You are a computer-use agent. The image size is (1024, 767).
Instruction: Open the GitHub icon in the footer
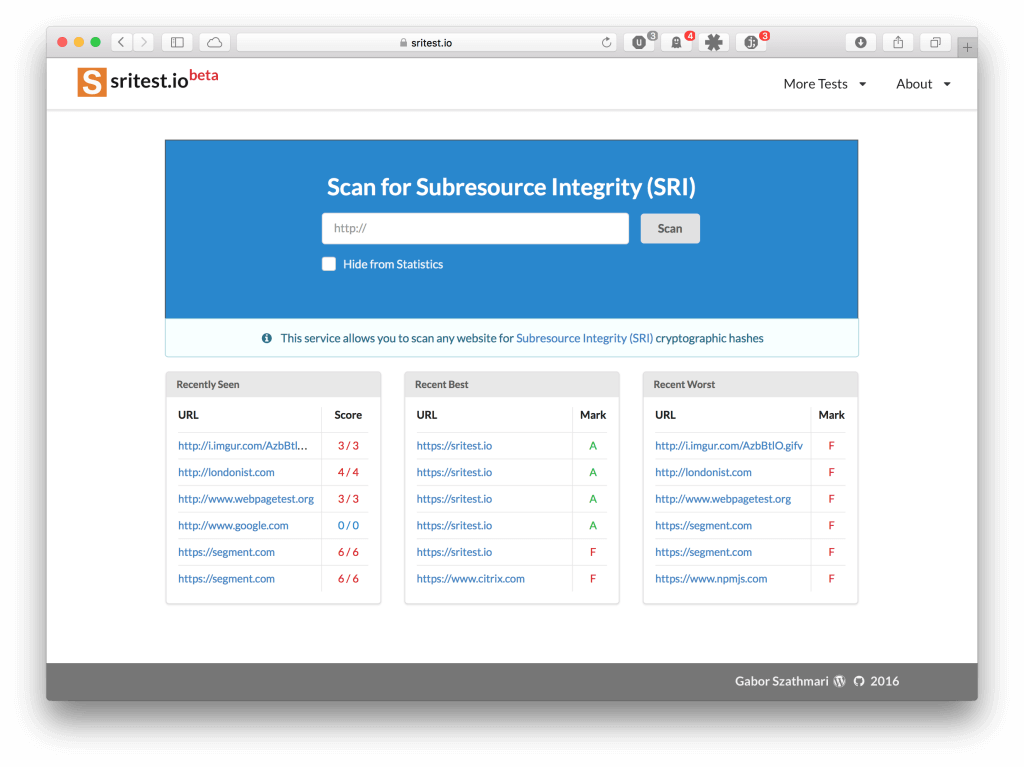click(x=859, y=681)
